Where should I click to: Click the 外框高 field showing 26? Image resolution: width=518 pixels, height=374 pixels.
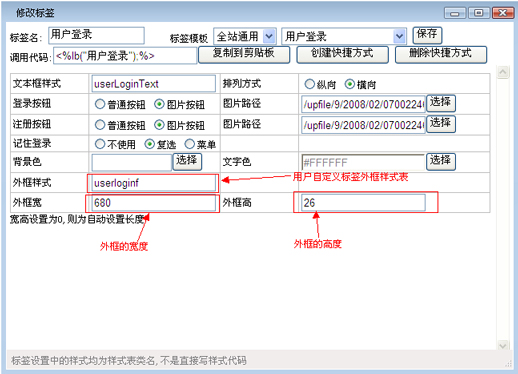363,203
